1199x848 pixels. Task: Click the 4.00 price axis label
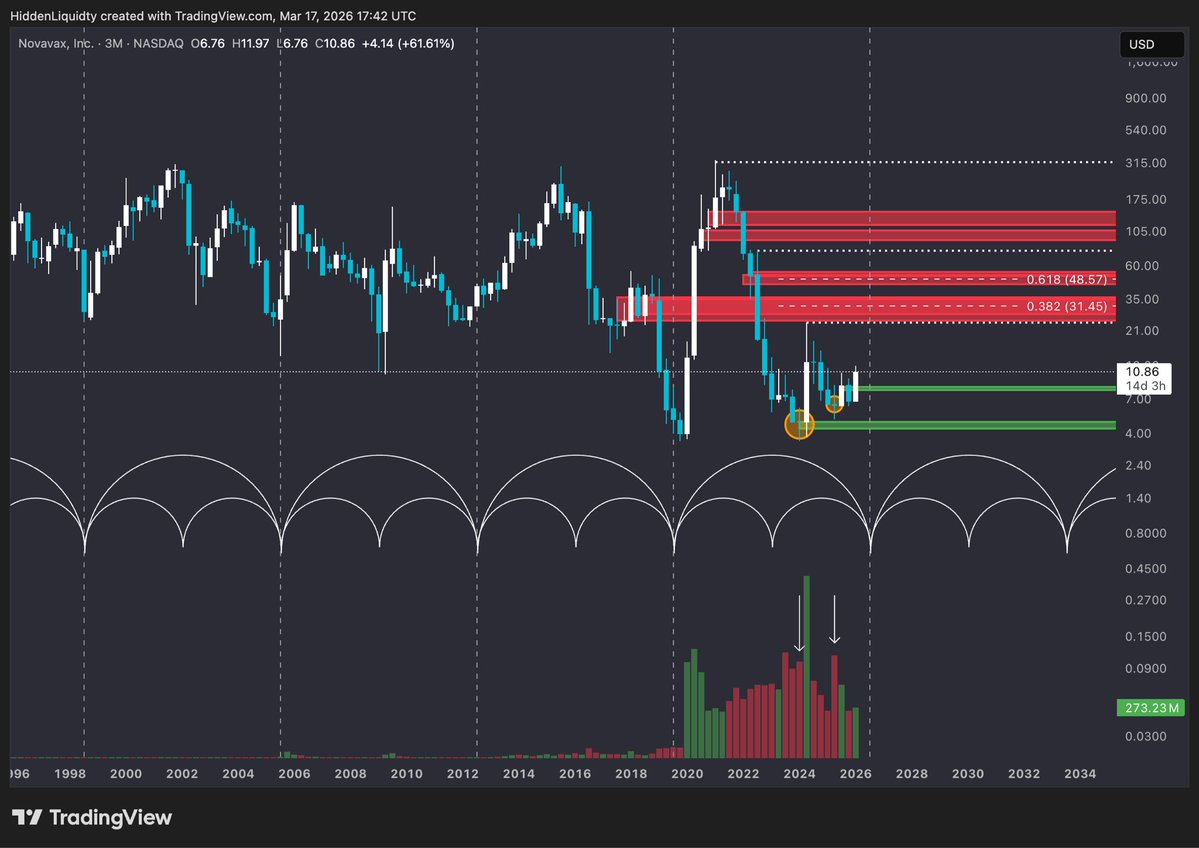(x=1139, y=433)
